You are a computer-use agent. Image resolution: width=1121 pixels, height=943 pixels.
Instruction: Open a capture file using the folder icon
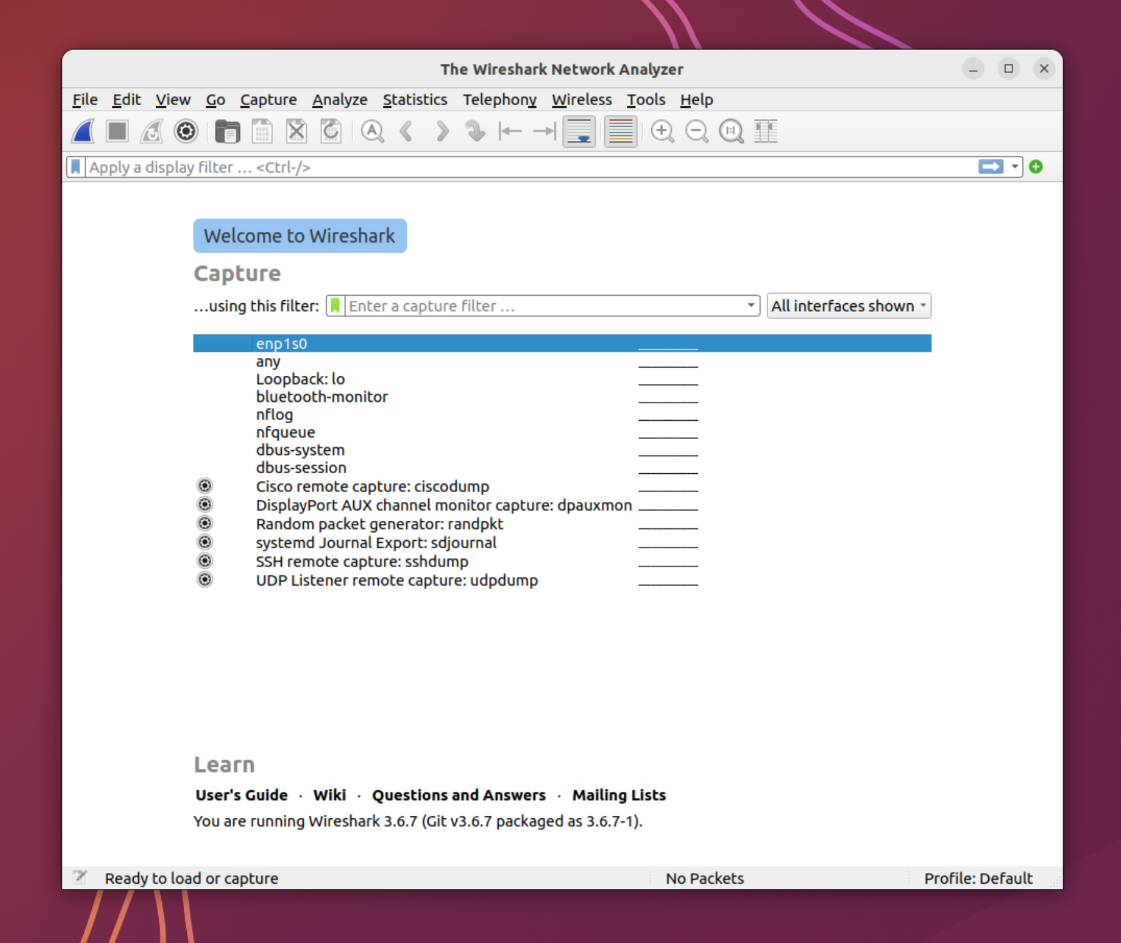pyautogui.click(x=227, y=132)
